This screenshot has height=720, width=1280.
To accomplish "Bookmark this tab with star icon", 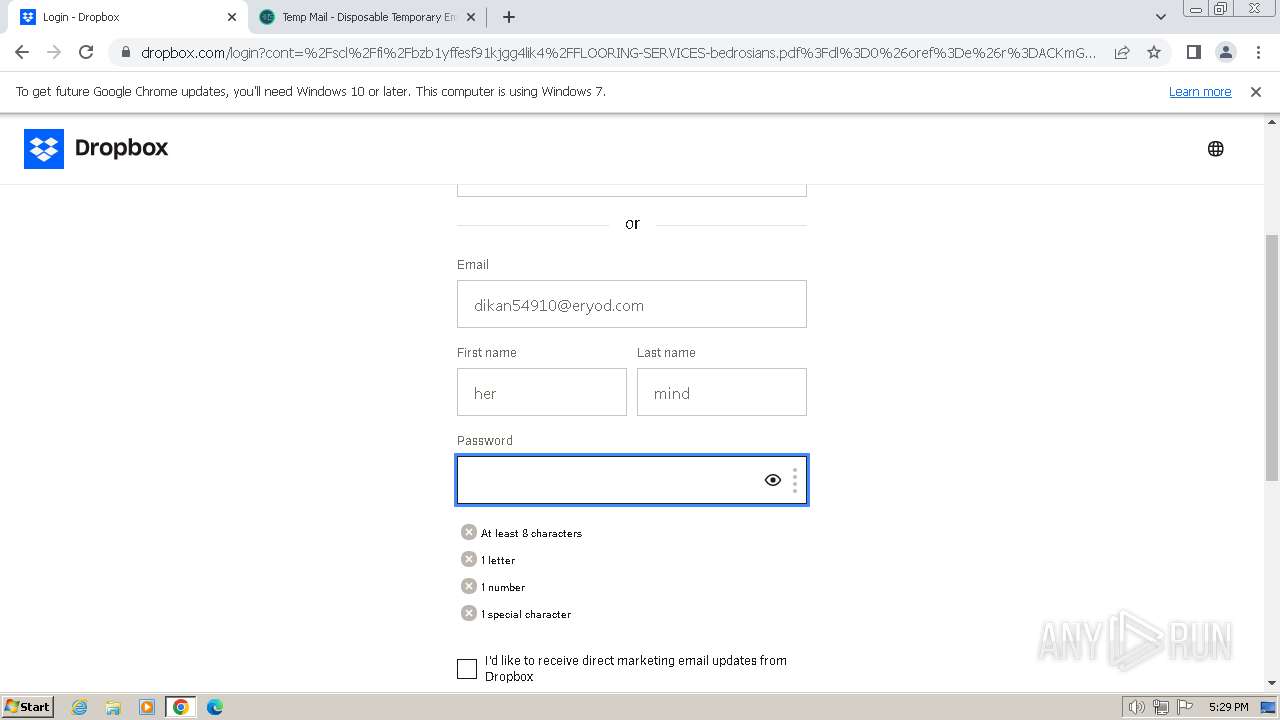I will [1154, 52].
